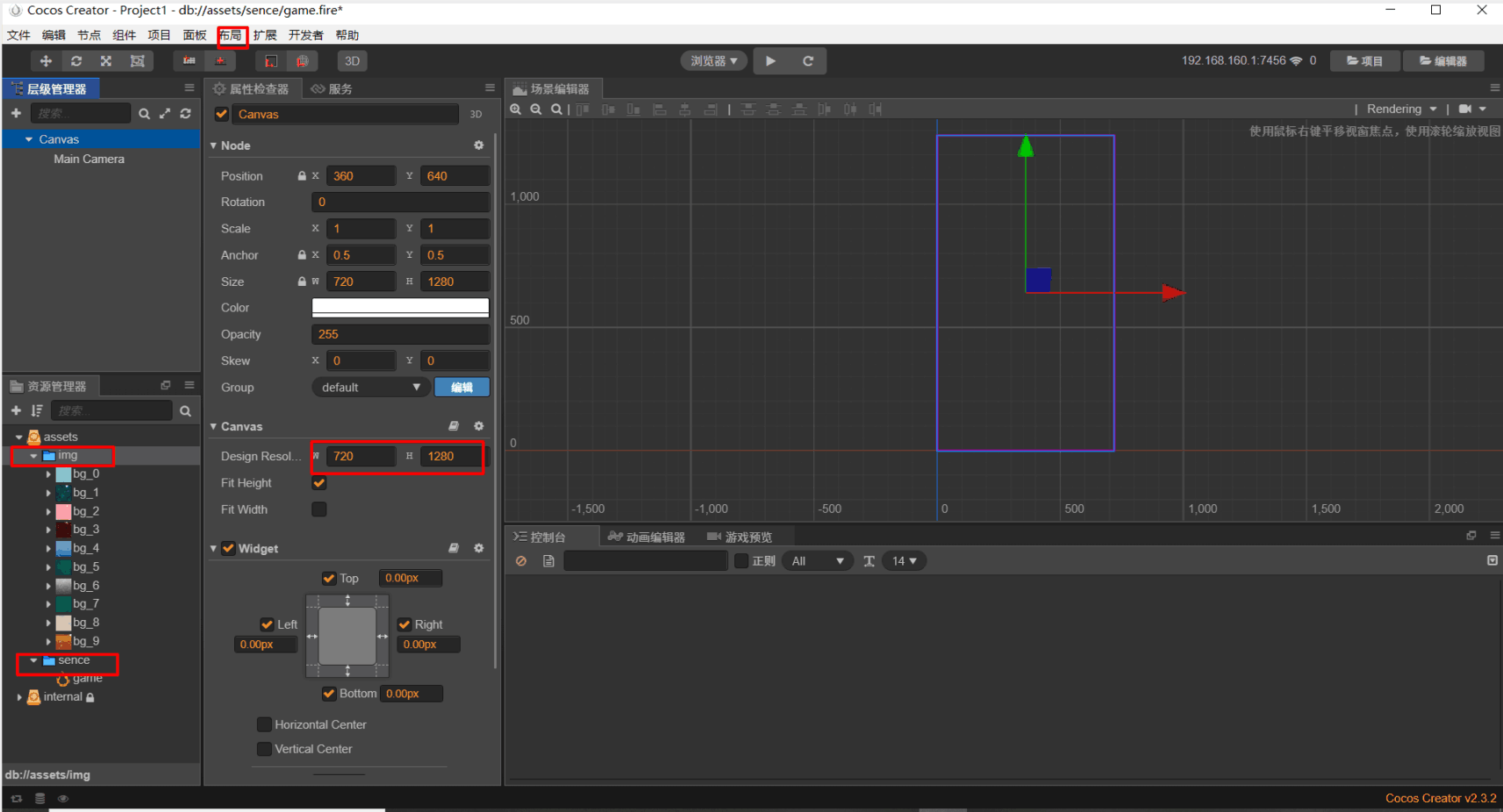Click the 编辑 button next to Group

pyautogui.click(x=462, y=387)
